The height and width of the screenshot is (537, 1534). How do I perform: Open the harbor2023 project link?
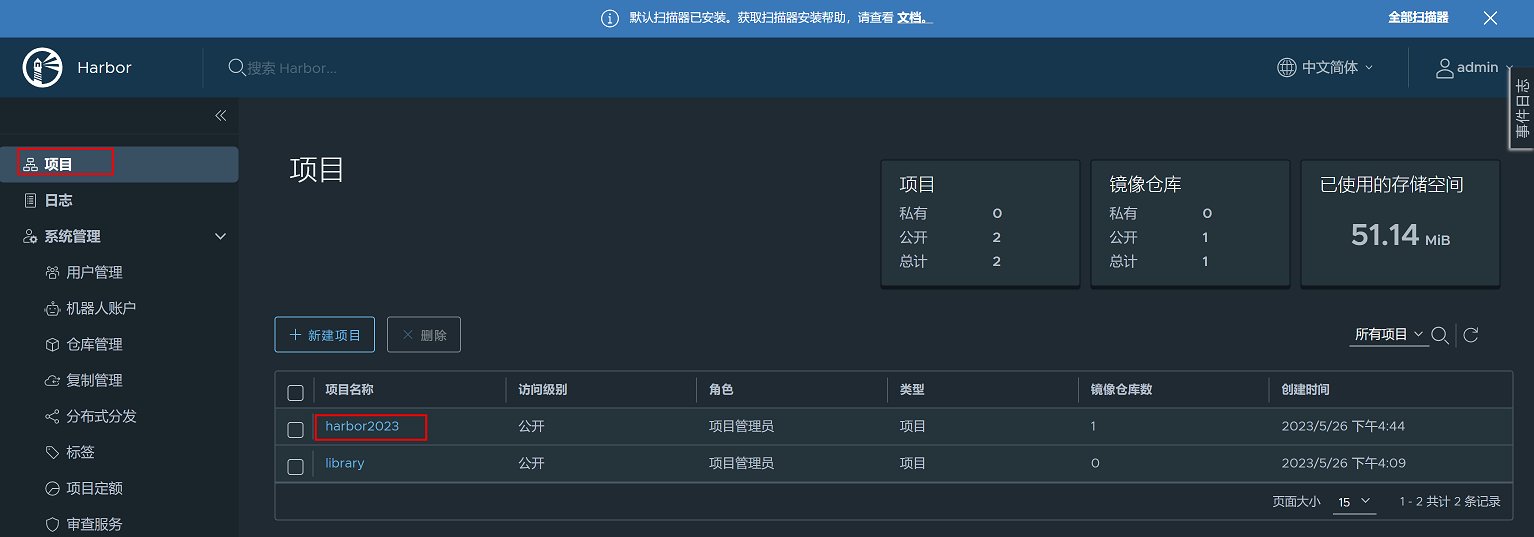362,426
